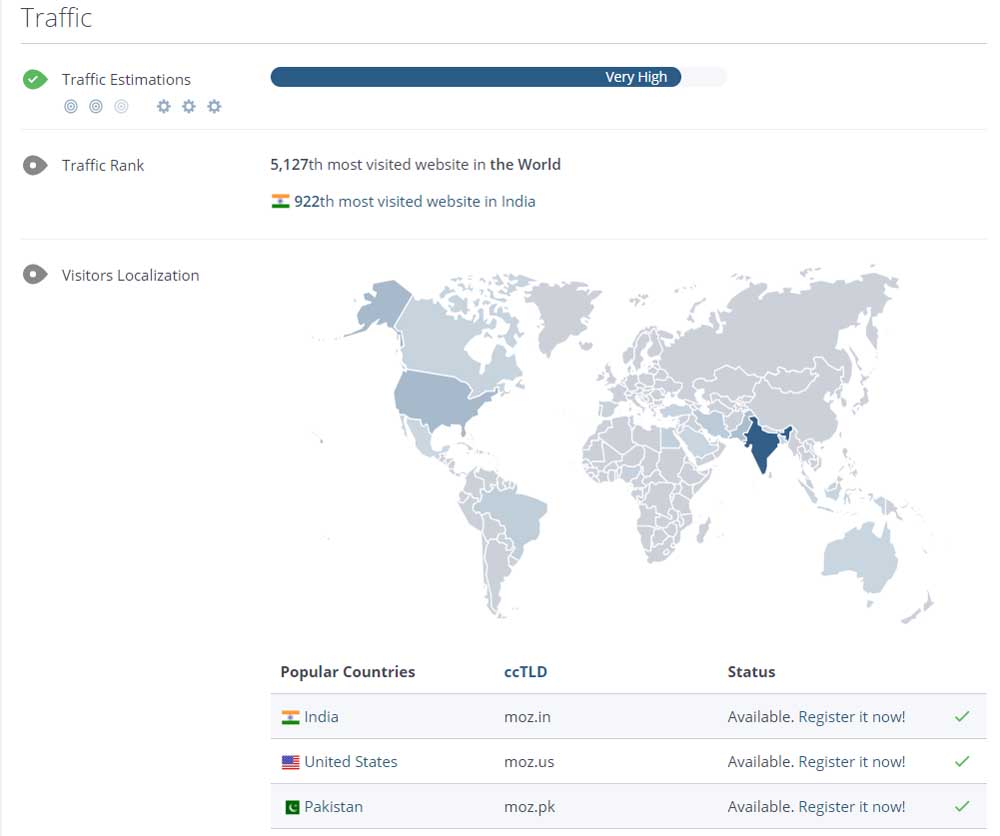Click the green checkmark in the moz.pk row
Image resolution: width=1000 pixels, height=836 pixels.
click(962, 807)
